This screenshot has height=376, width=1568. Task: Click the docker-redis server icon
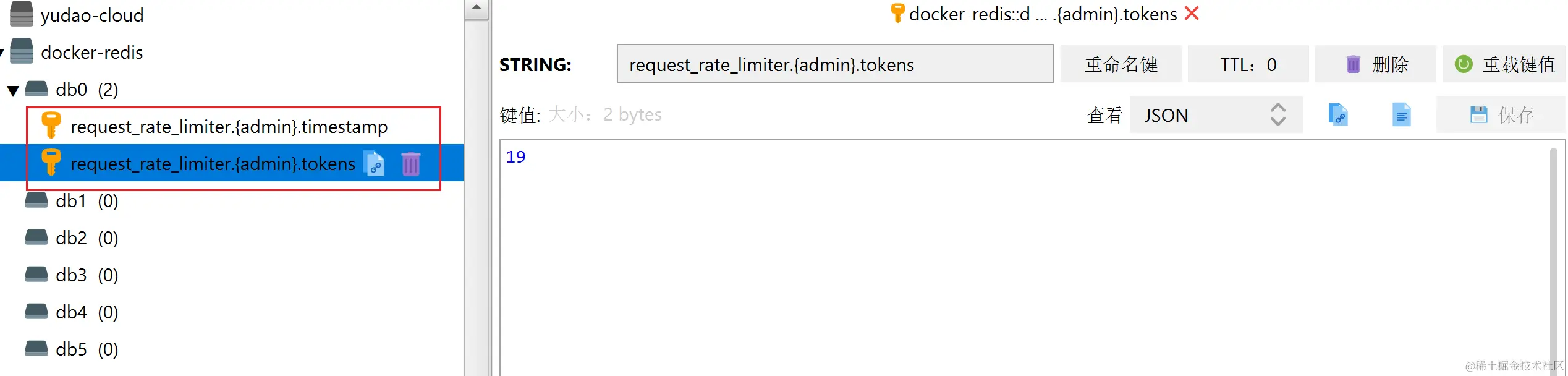tap(22, 52)
